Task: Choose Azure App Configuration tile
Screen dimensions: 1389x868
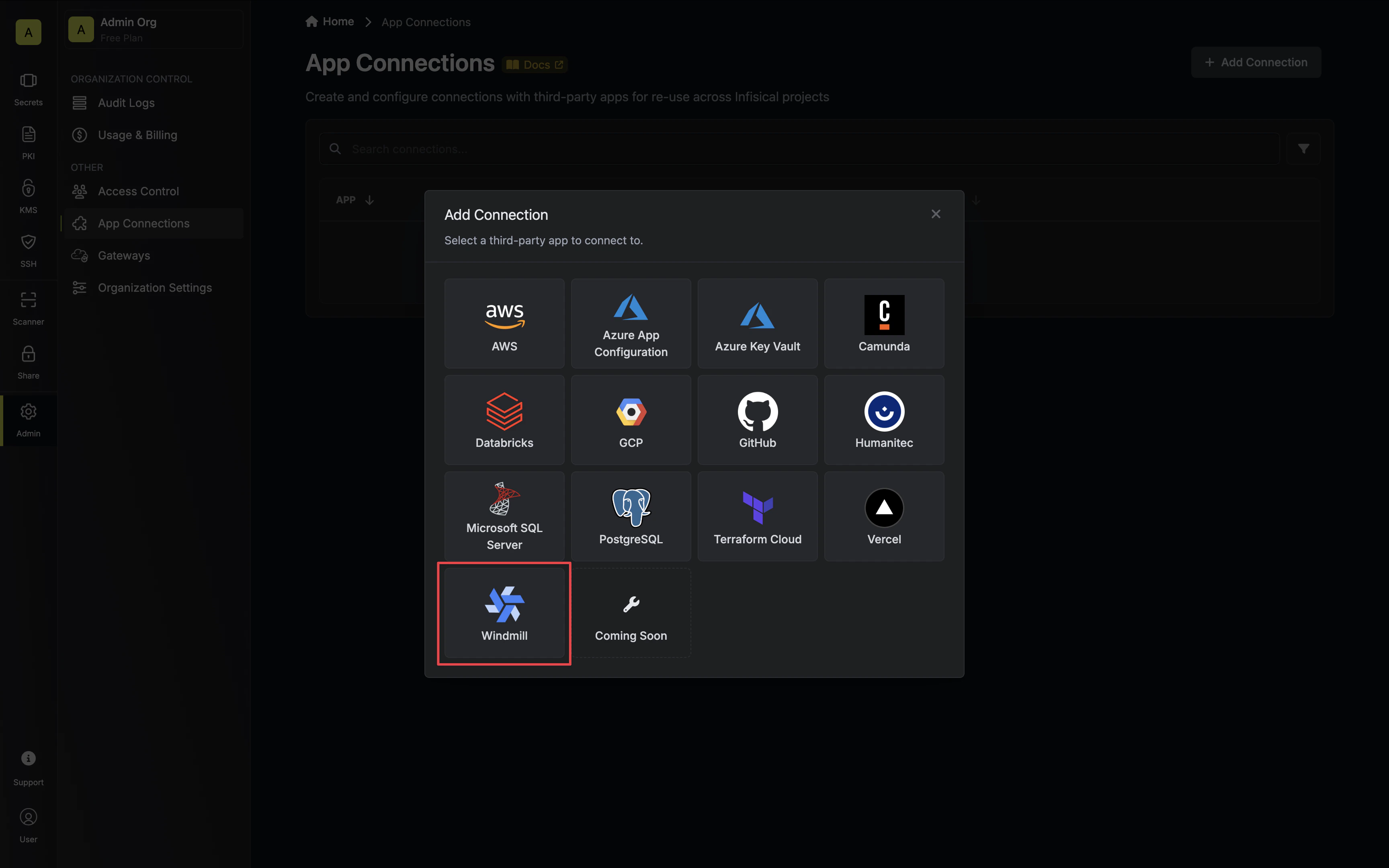Action: pyautogui.click(x=631, y=323)
